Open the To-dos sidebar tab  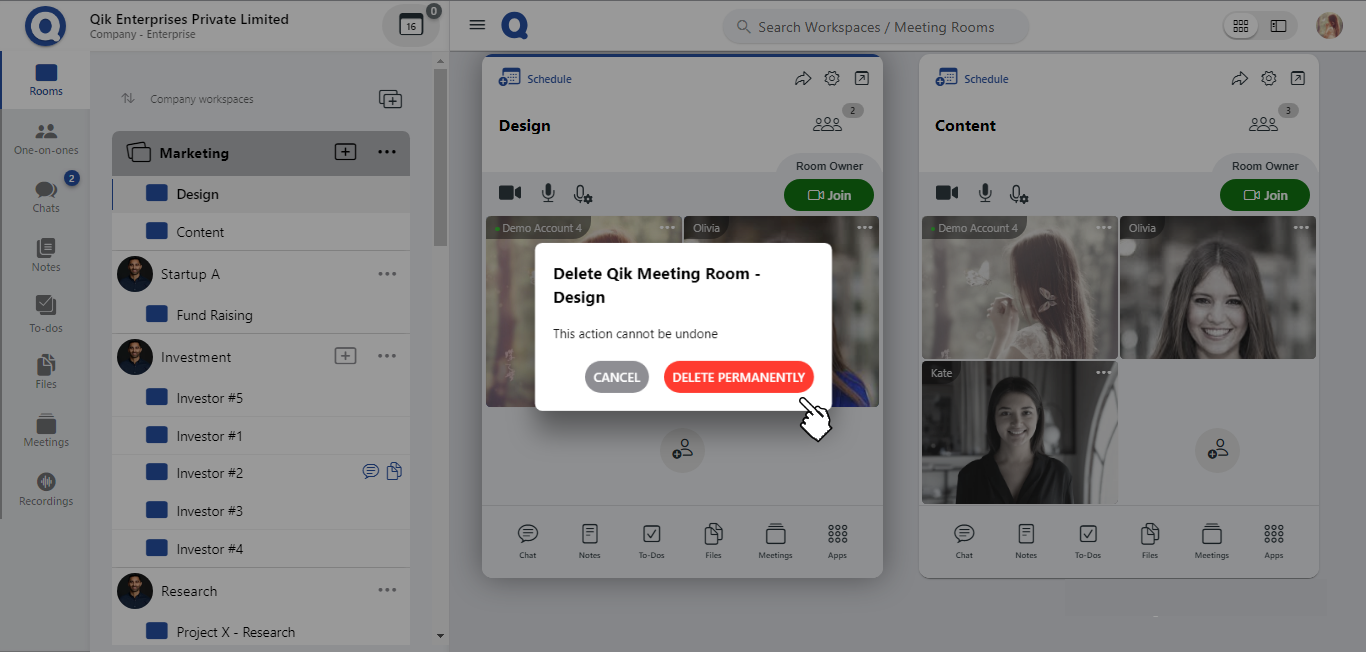coord(46,313)
